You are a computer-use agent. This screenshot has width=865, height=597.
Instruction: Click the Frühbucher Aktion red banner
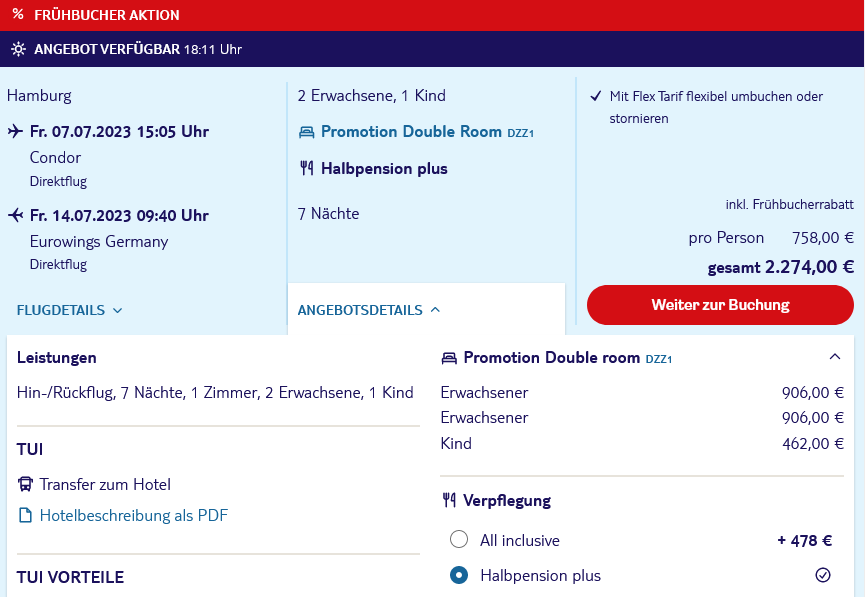432,15
